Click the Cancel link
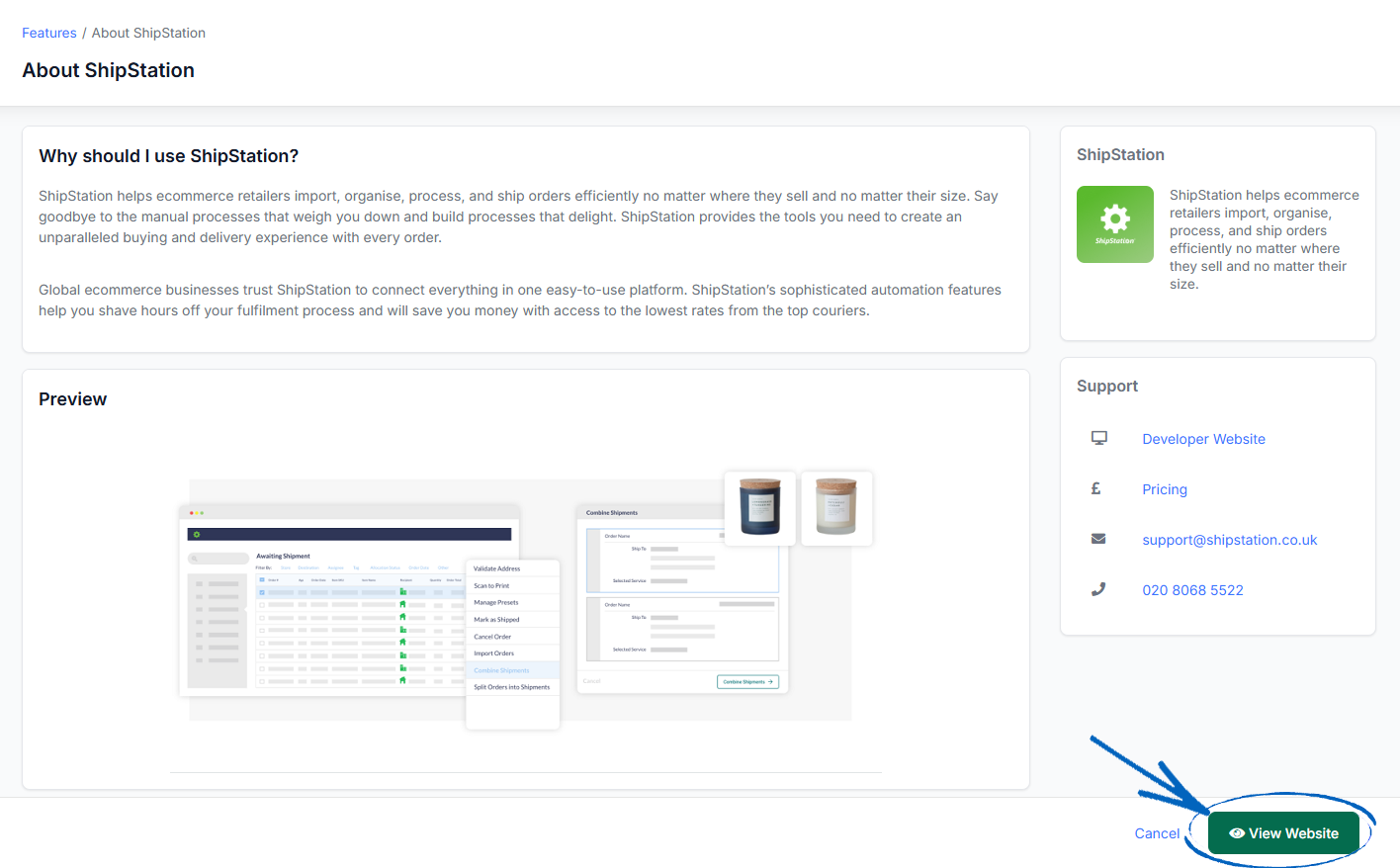This screenshot has width=1400, height=868. [1157, 833]
